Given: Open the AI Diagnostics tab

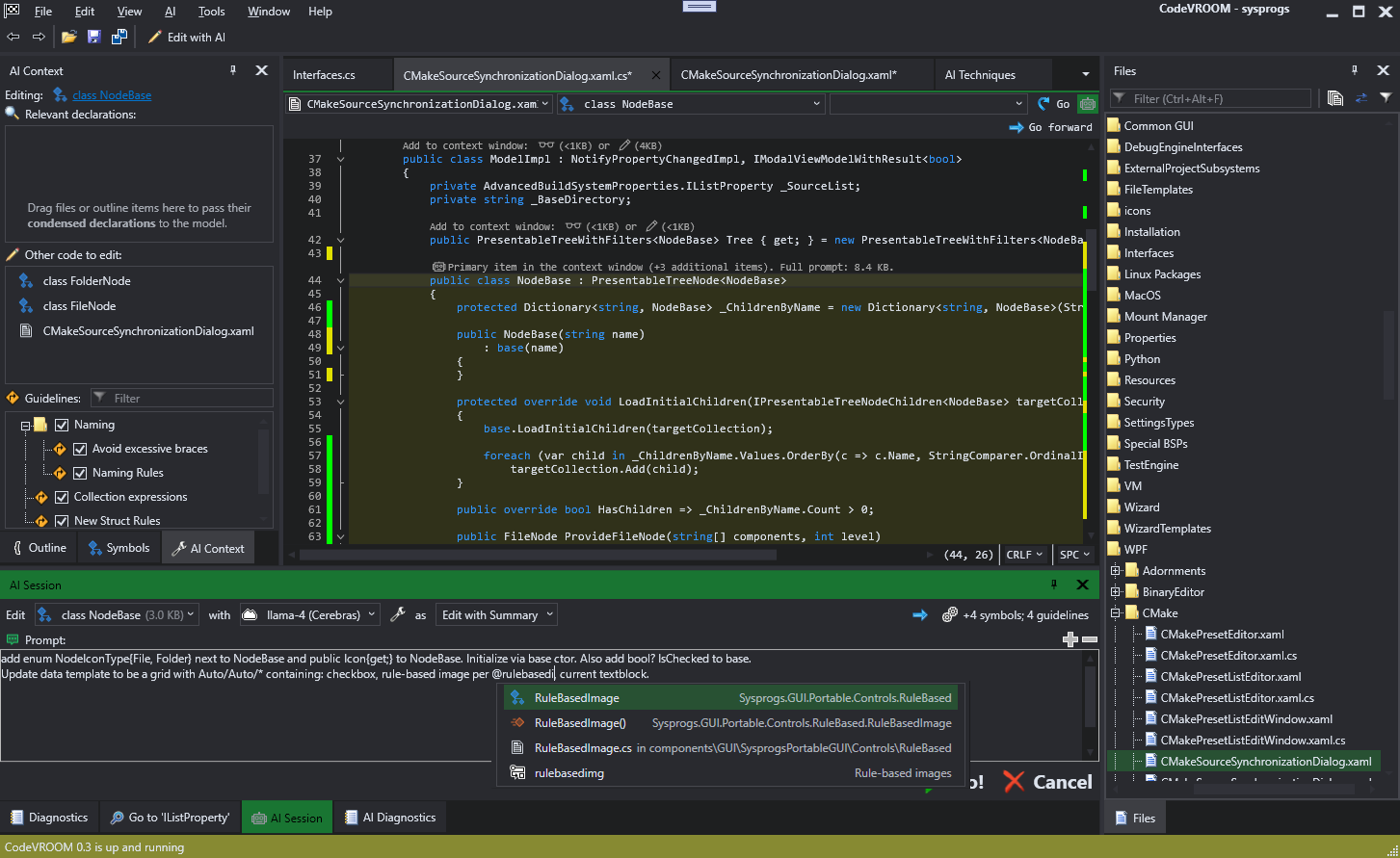Looking at the screenshot, I should [390, 818].
